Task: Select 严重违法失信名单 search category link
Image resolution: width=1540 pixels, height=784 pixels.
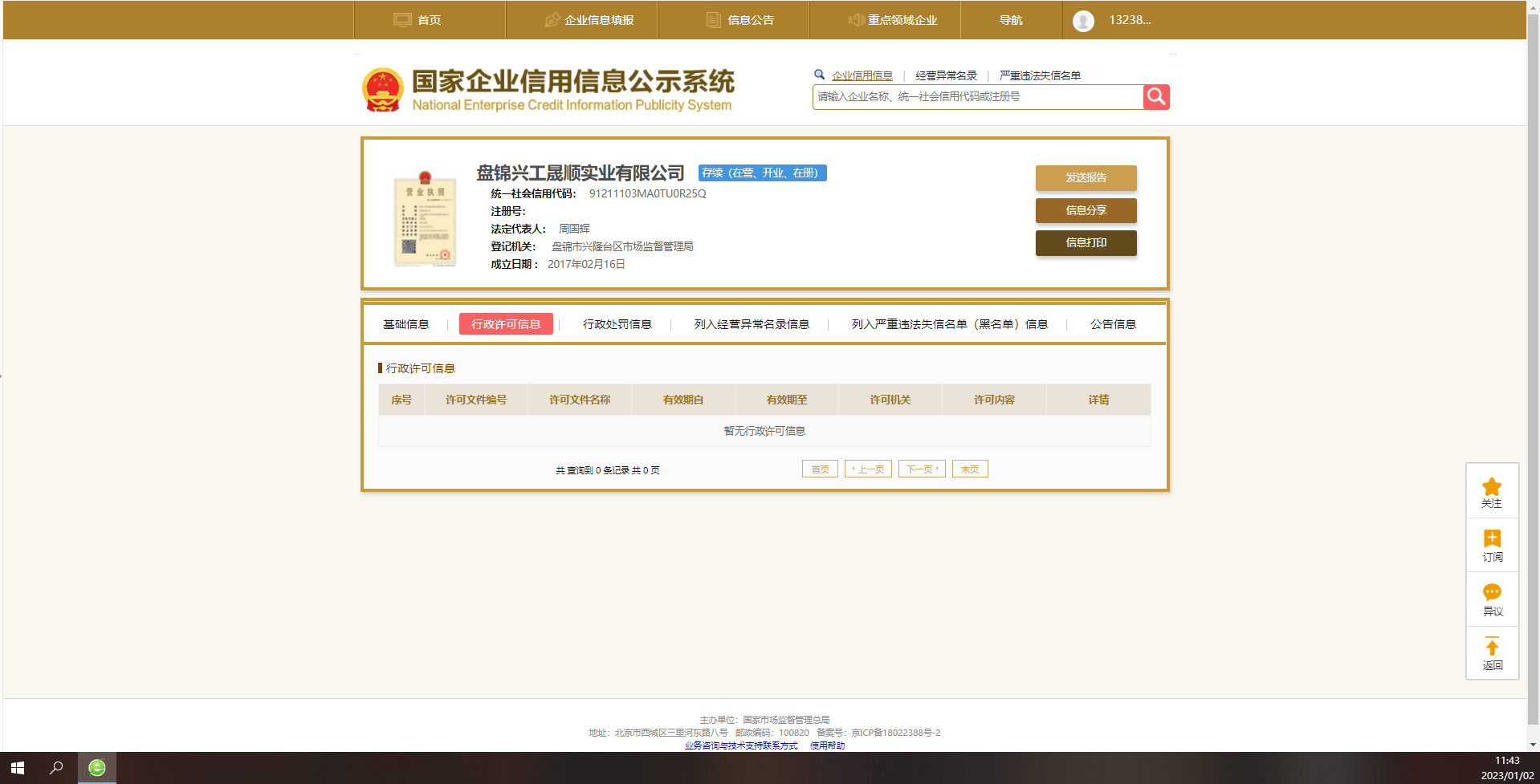Action: pyautogui.click(x=1040, y=75)
